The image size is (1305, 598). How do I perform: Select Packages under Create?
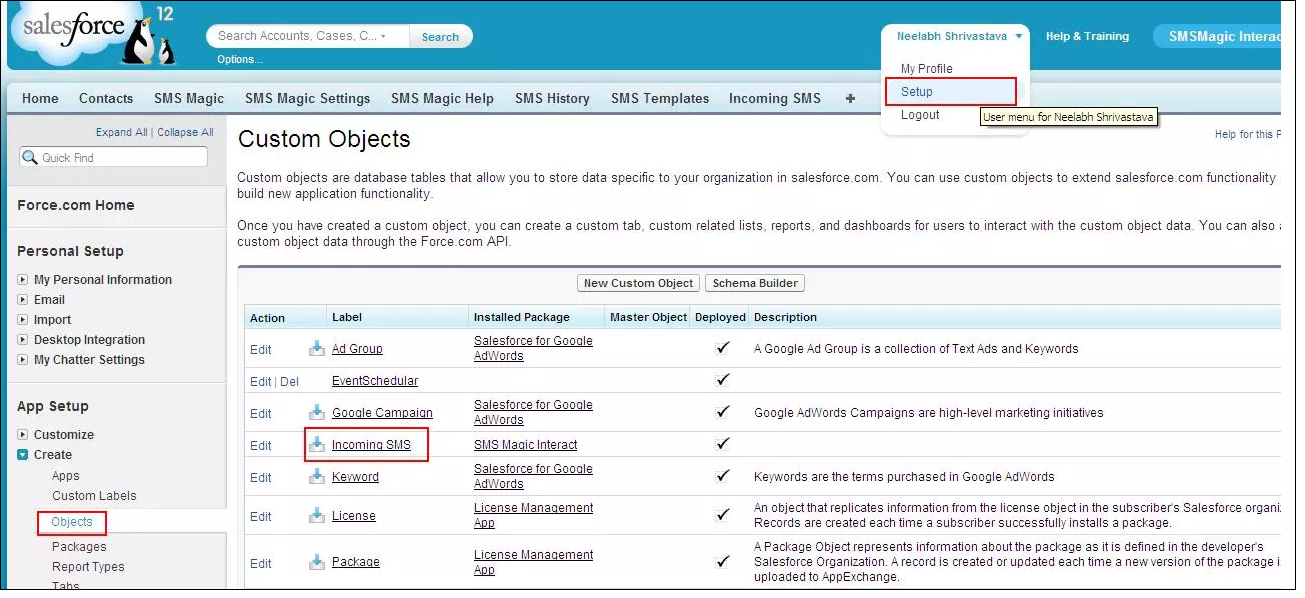[x=79, y=547]
